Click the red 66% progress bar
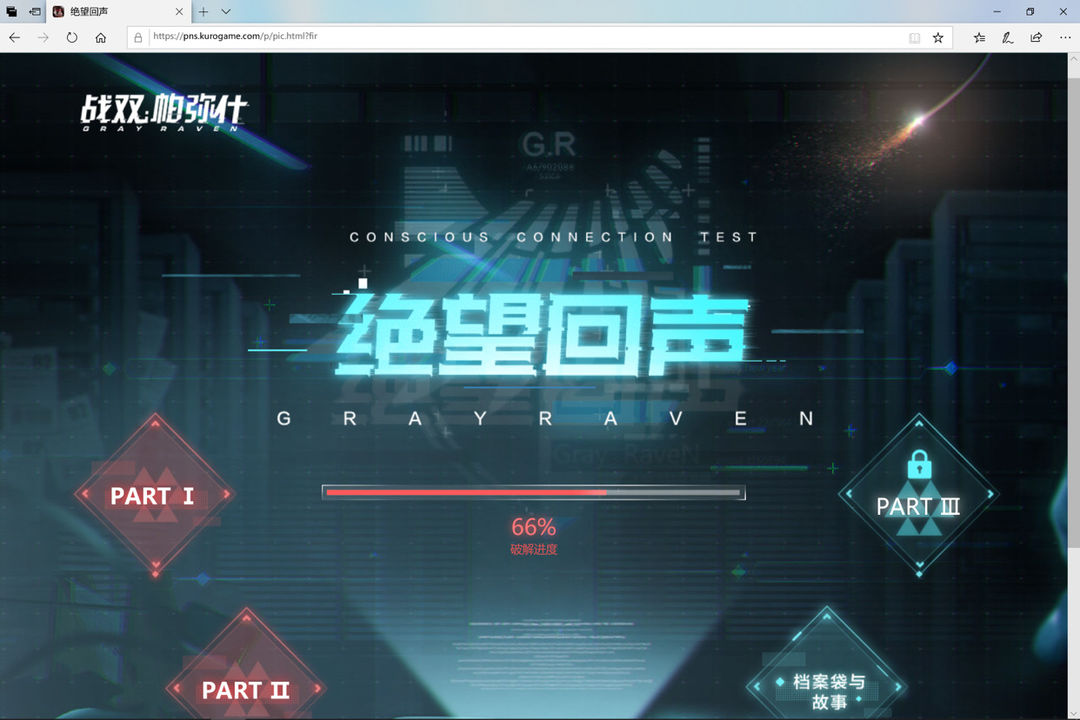 [x=533, y=493]
